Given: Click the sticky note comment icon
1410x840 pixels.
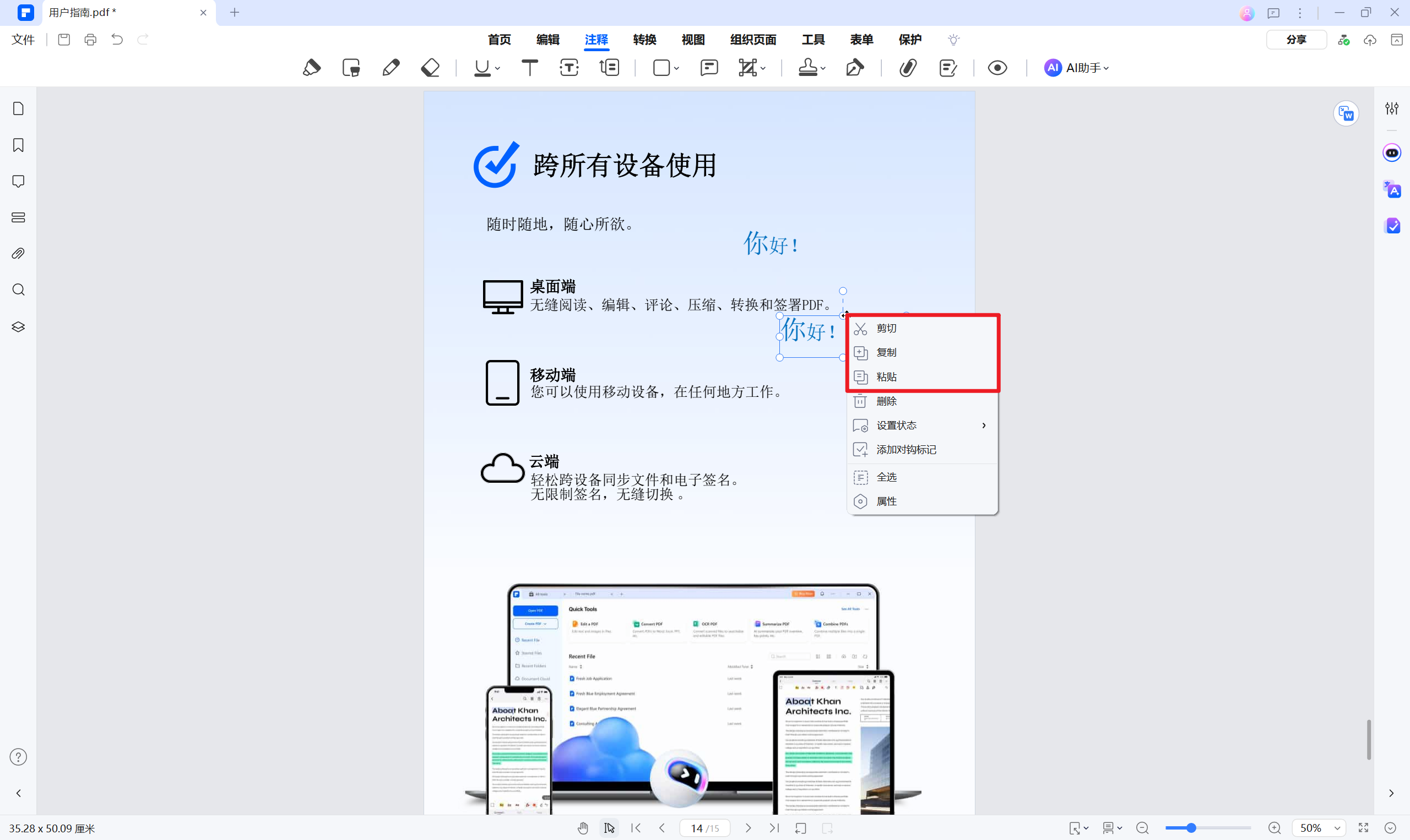Looking at the screenshot, I should (x=709, y=68).
